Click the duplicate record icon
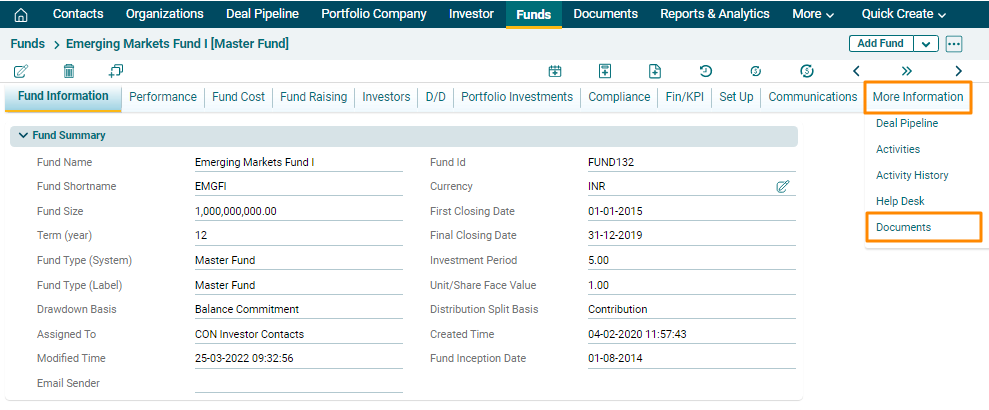Viewport: 989px width, 410px height. coord(116,71)
